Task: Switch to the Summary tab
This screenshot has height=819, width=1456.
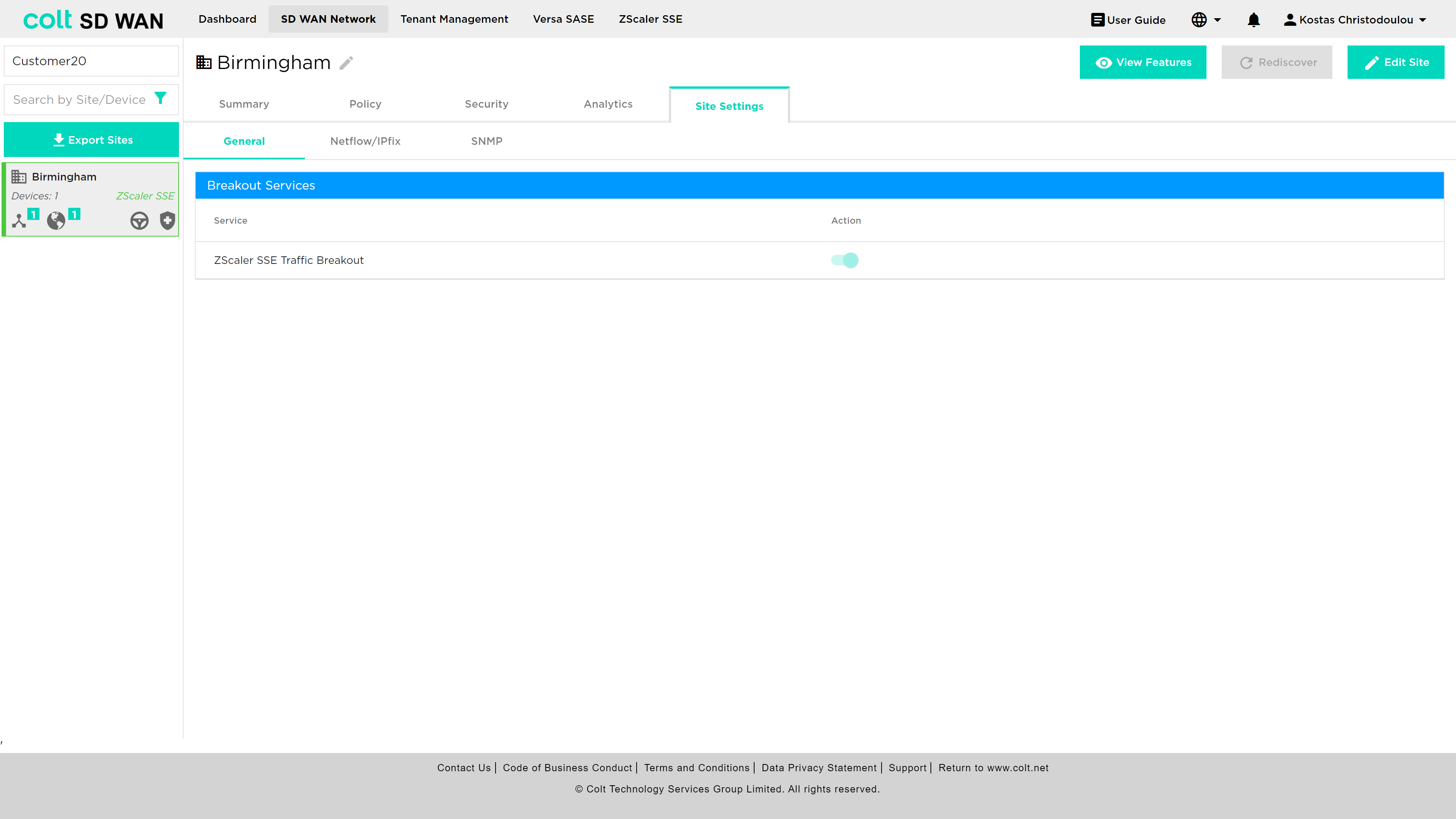Action: (x=244, y=104)
